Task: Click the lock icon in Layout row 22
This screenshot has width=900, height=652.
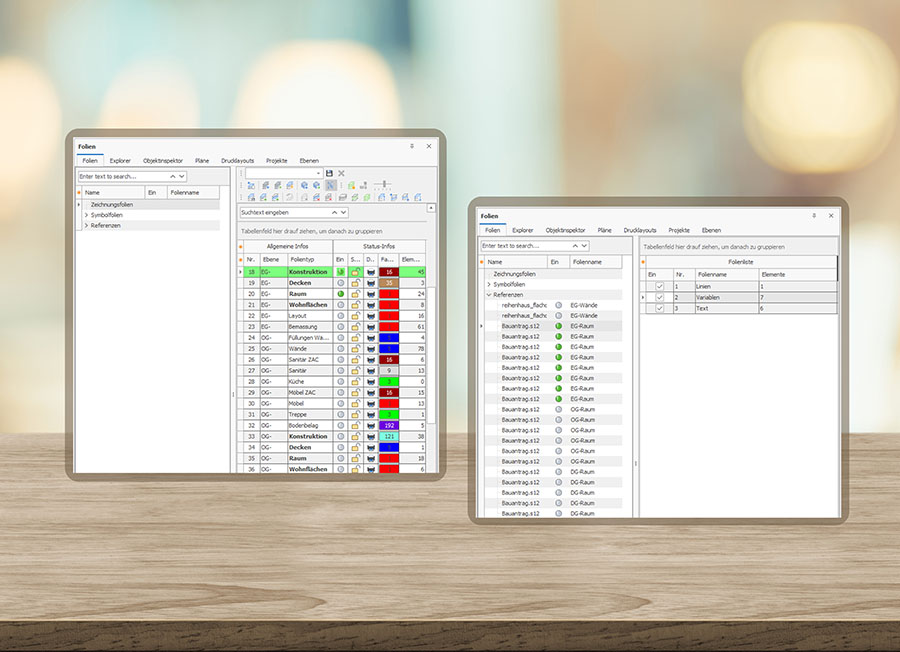Action: [355, 315]
